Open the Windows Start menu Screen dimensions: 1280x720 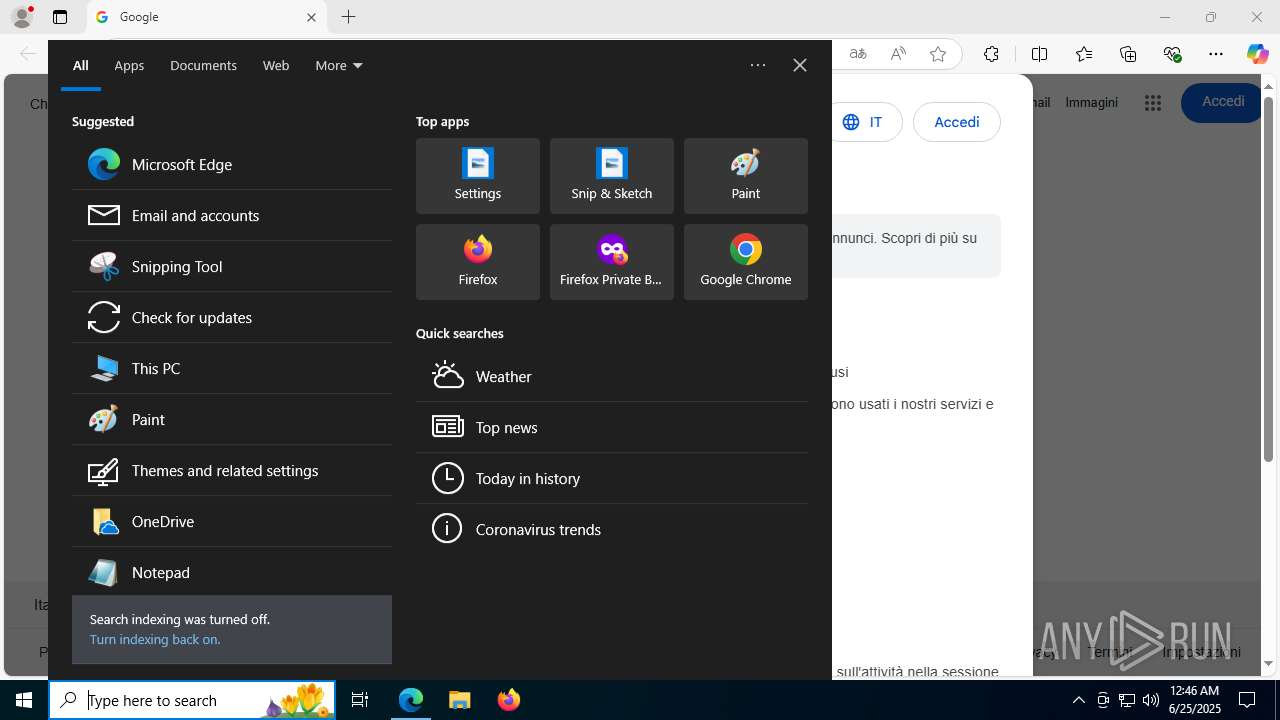(x=24, y=700)
